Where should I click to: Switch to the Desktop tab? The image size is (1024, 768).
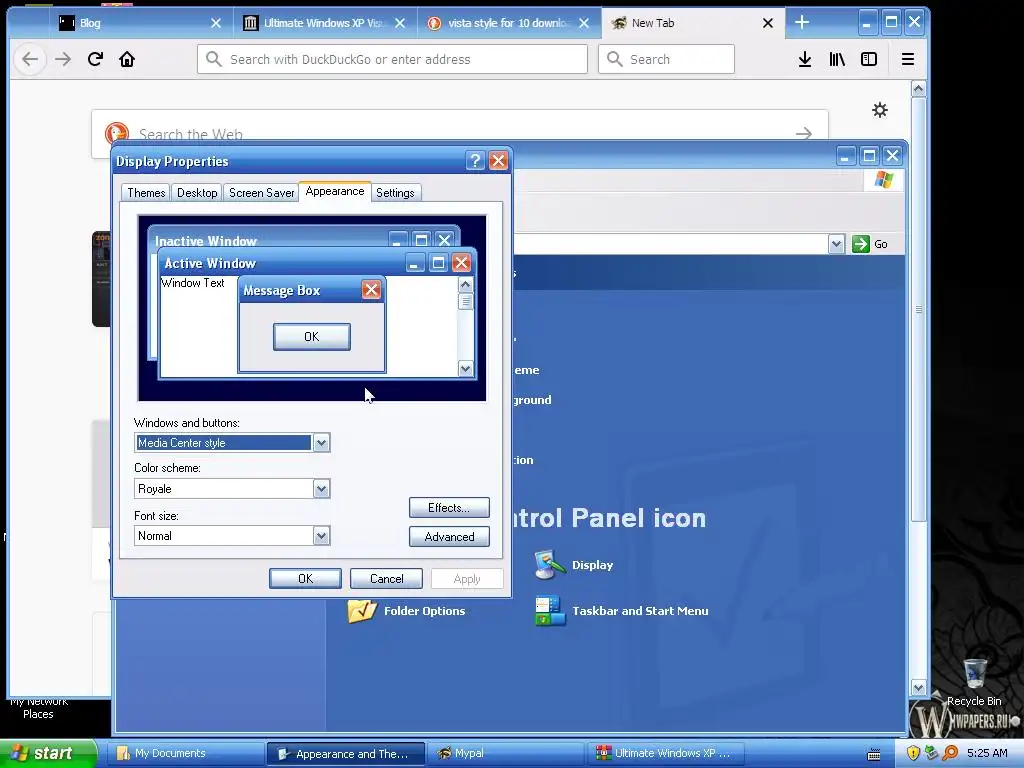197,193
